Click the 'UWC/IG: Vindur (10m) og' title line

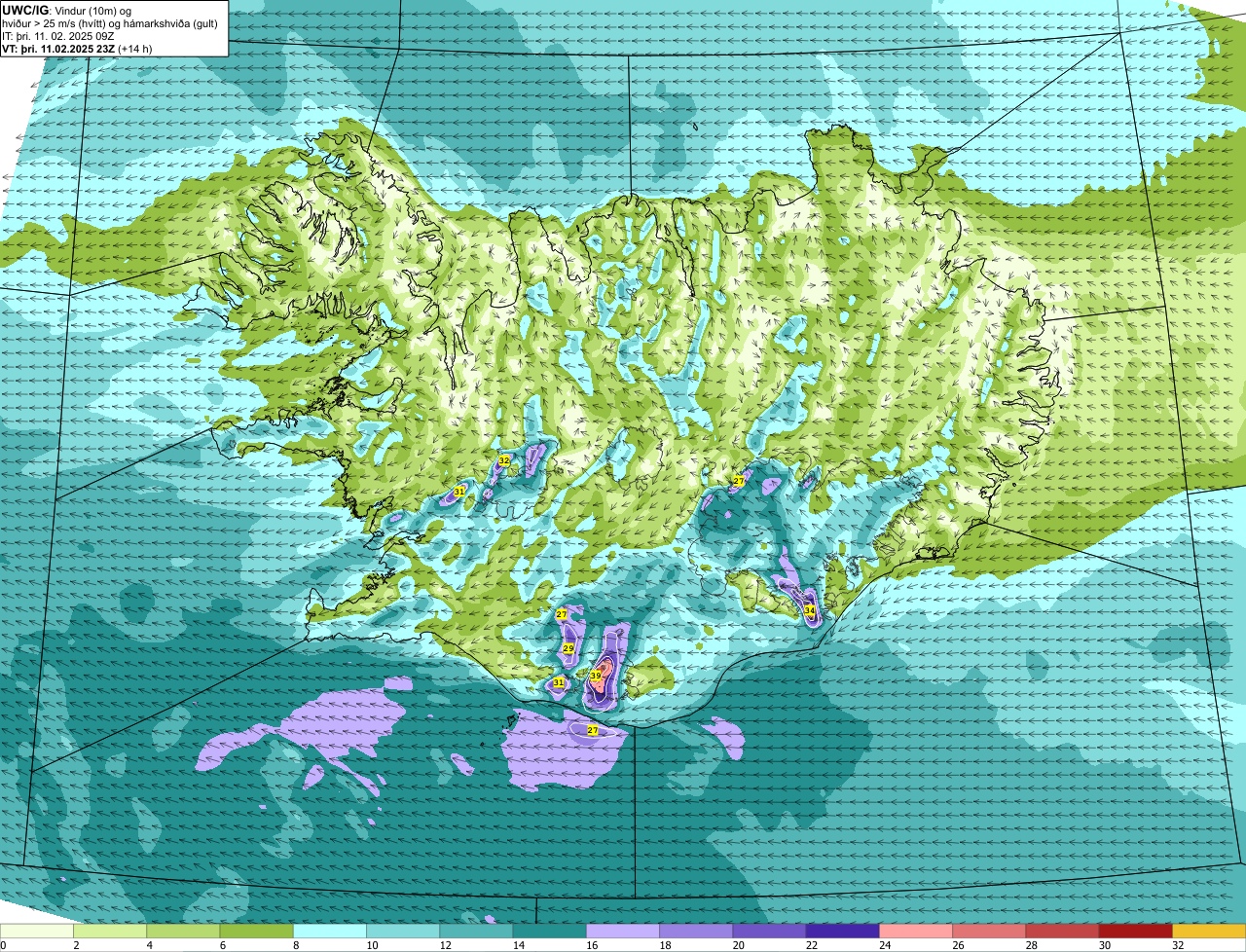[x=65, y=10]
